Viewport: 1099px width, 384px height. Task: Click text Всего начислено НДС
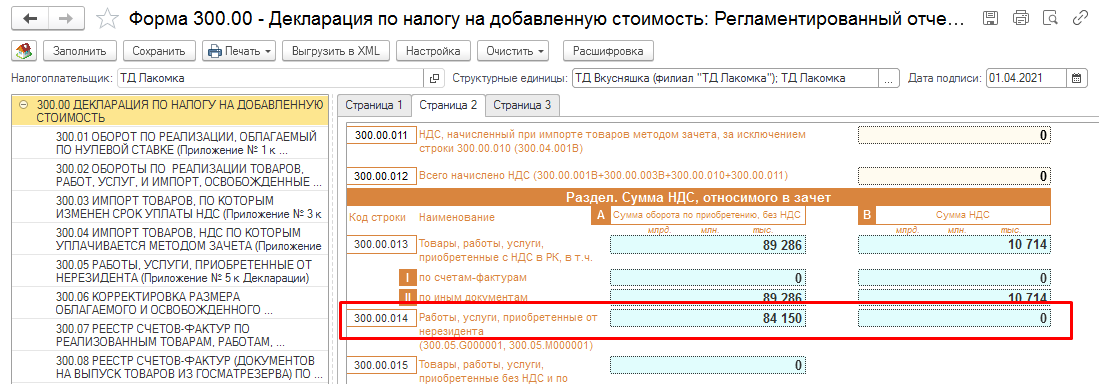pos(603,176)
